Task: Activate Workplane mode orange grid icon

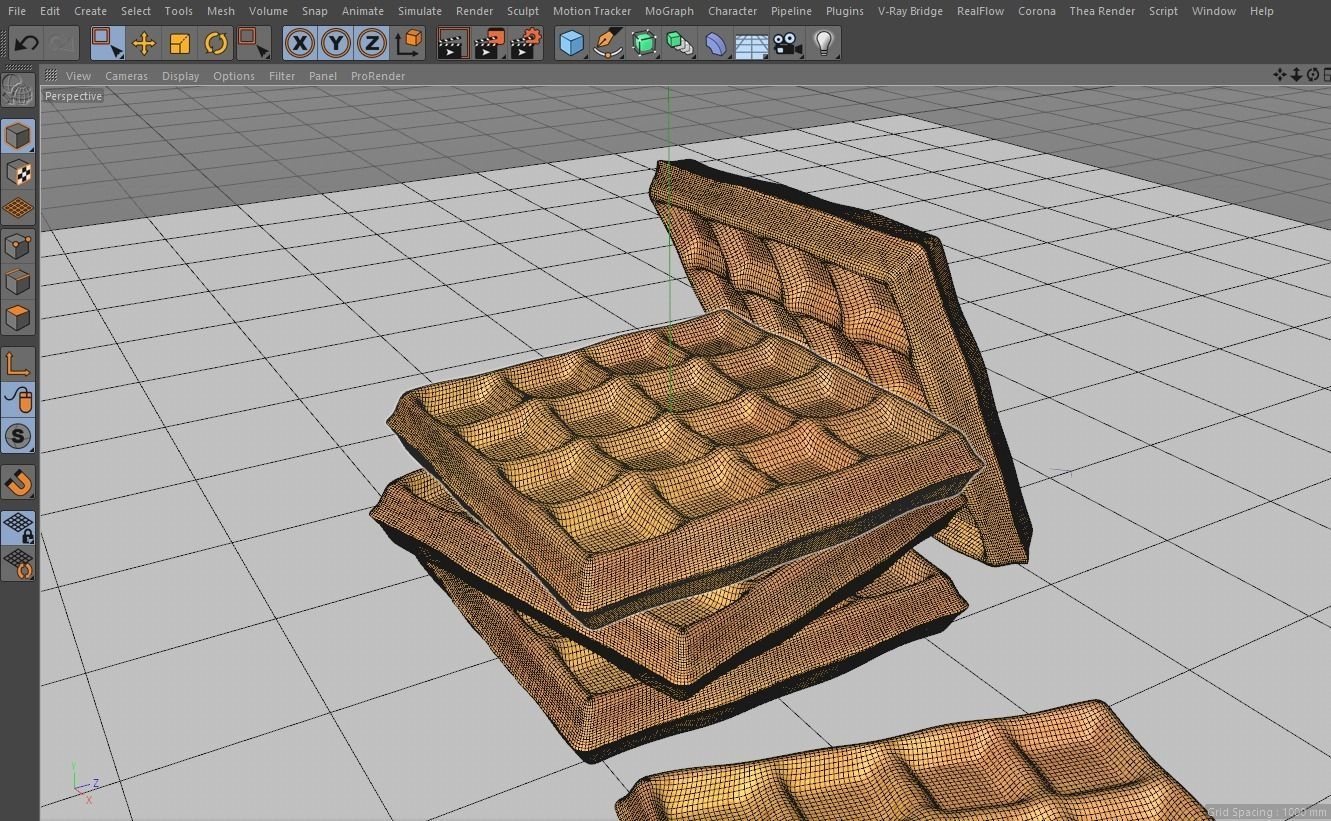Action: click(x=18, y=209)
